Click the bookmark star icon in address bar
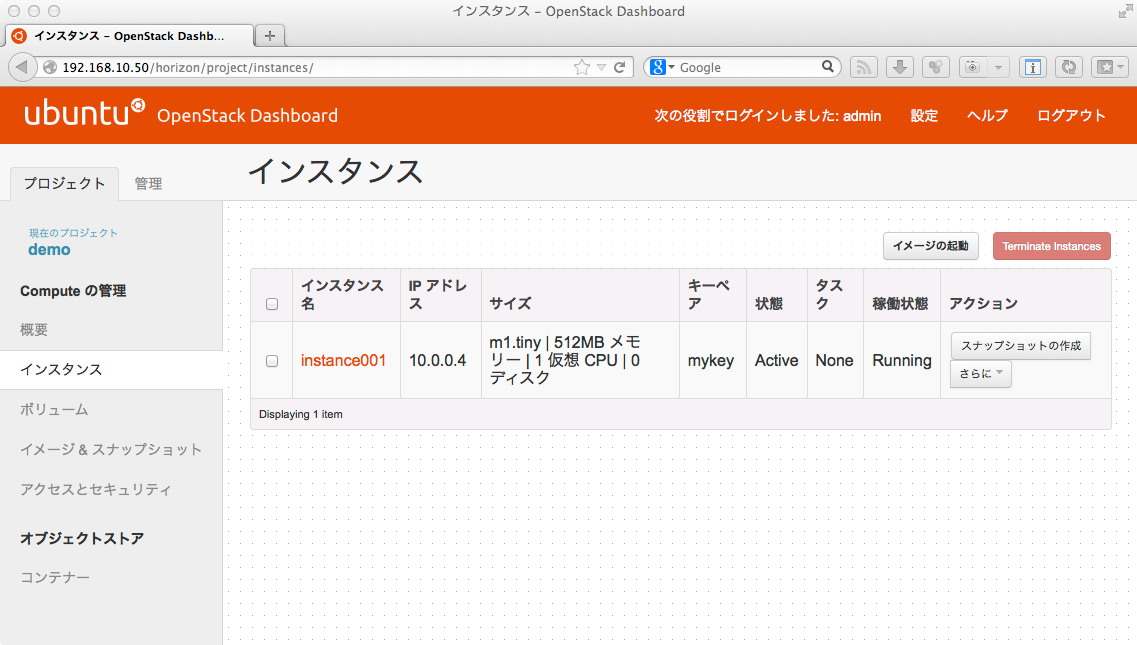This screenshot has height=645, width=1137. 582,67
